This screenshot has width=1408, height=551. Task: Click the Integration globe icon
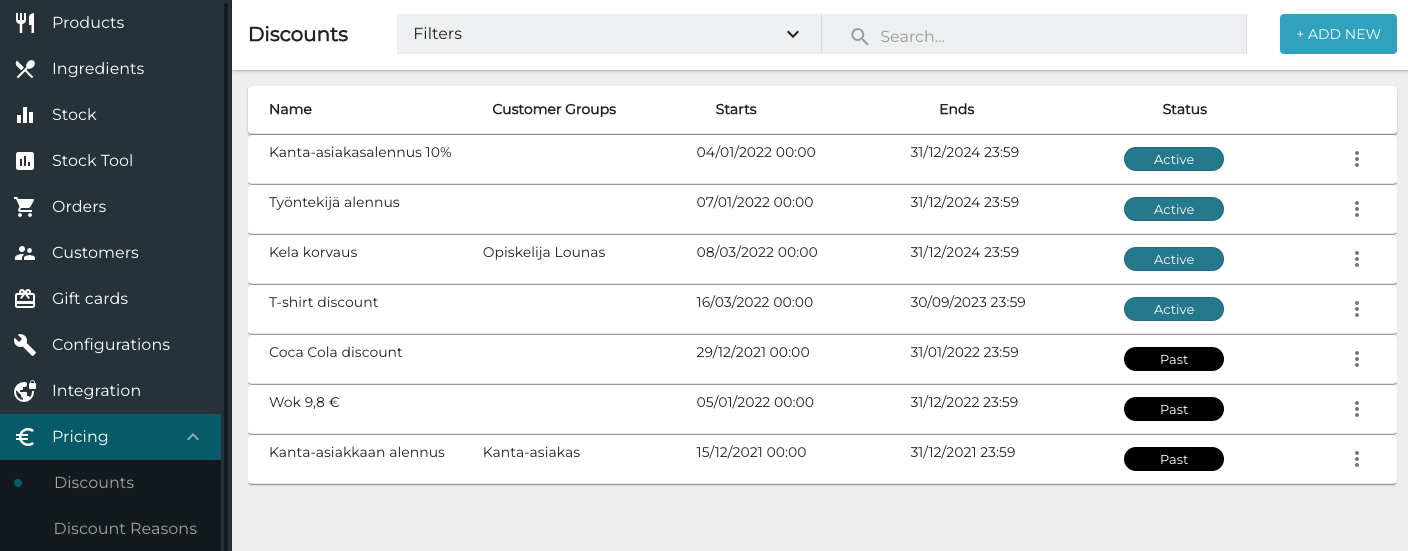point(25,391)
